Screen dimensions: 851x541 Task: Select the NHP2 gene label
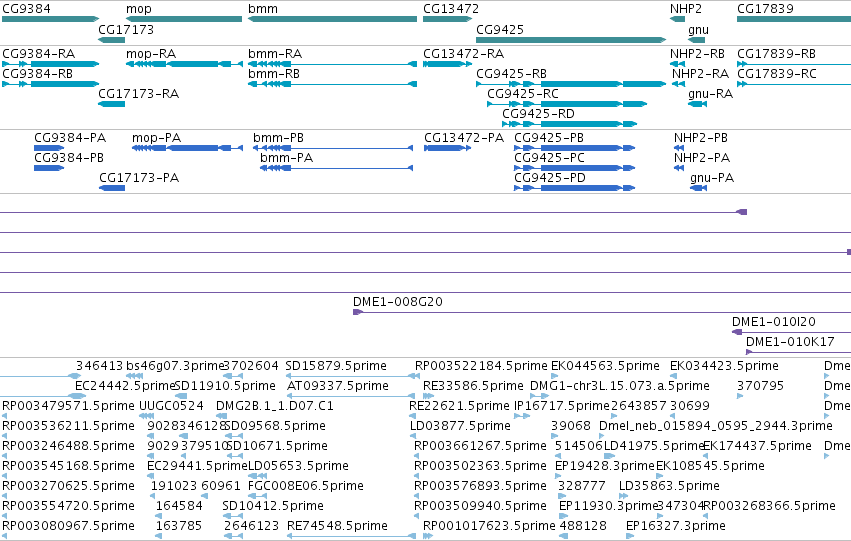tap(686, 9)
